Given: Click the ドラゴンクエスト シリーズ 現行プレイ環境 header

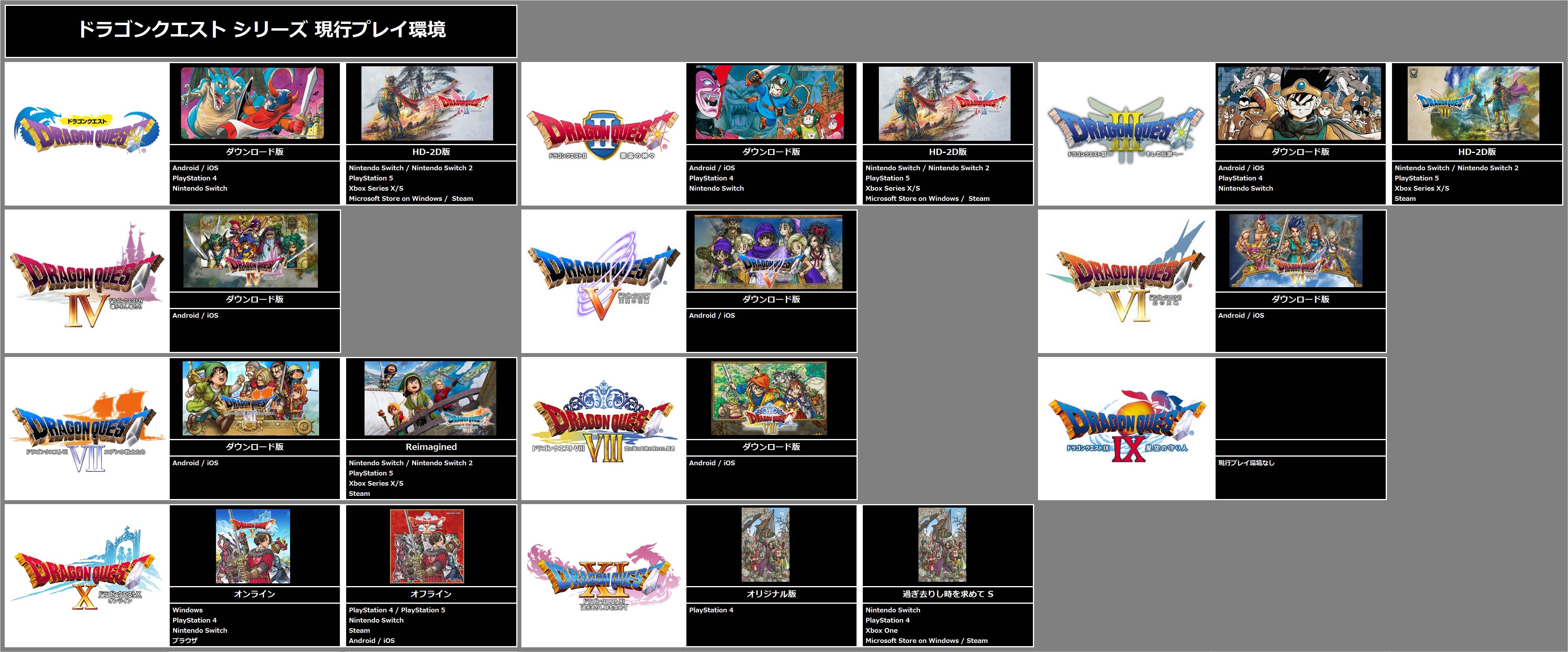Looking at the screenshot, I should (x=261, y=30).
